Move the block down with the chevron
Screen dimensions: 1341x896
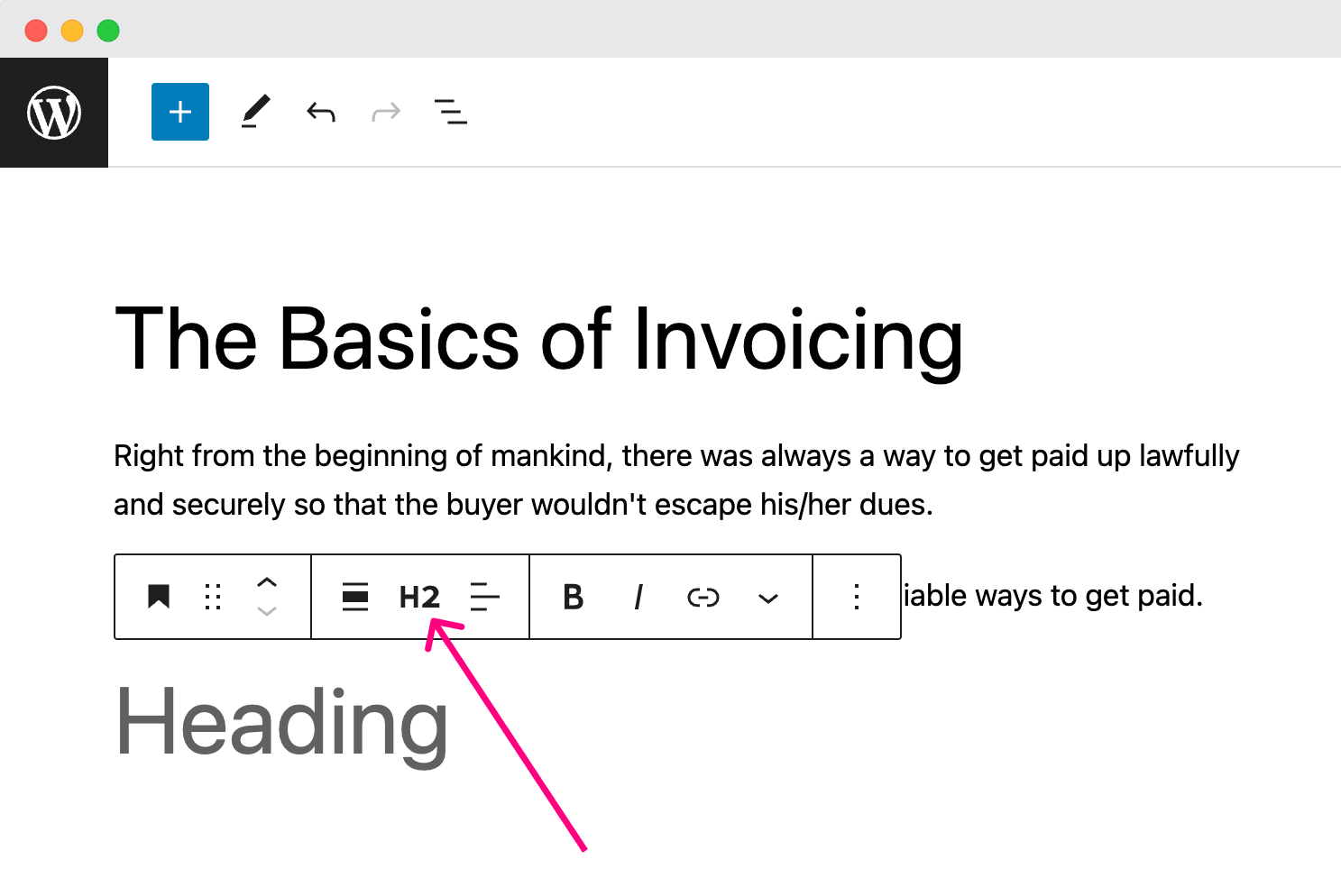point(267,611)
